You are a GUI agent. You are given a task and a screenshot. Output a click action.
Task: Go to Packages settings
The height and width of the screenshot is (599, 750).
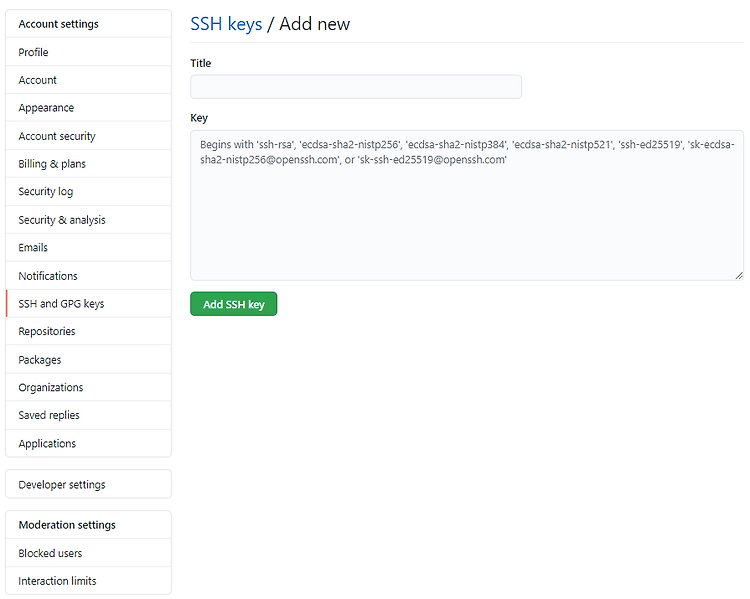click(88, 359)
